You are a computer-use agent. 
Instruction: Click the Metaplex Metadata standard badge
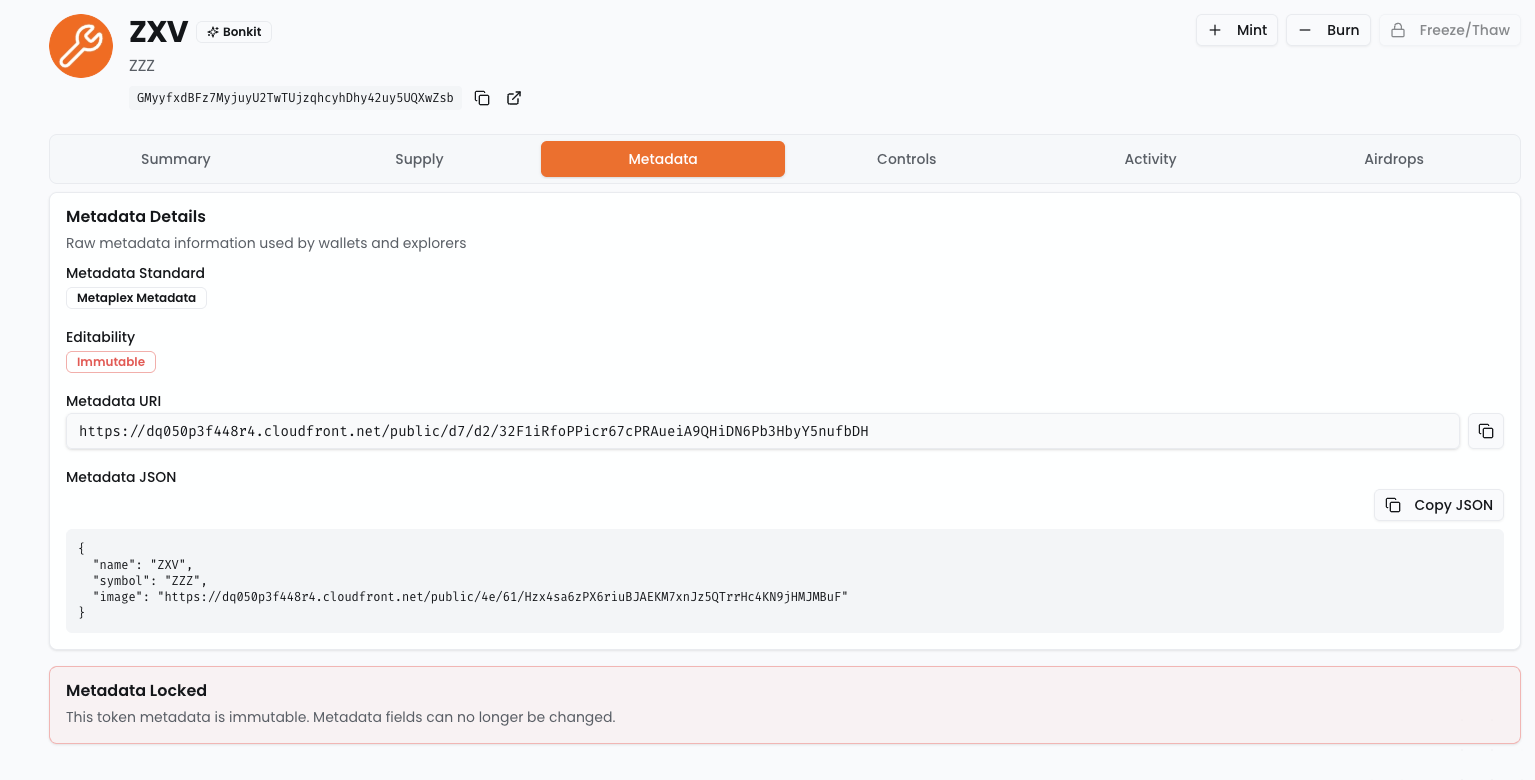[x=136, y=298]
